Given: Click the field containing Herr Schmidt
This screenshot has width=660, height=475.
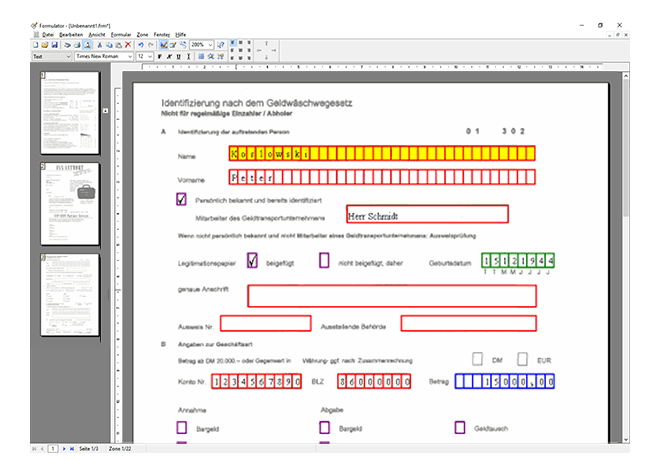Looking at the screenshot, I should tap(427, 214).
